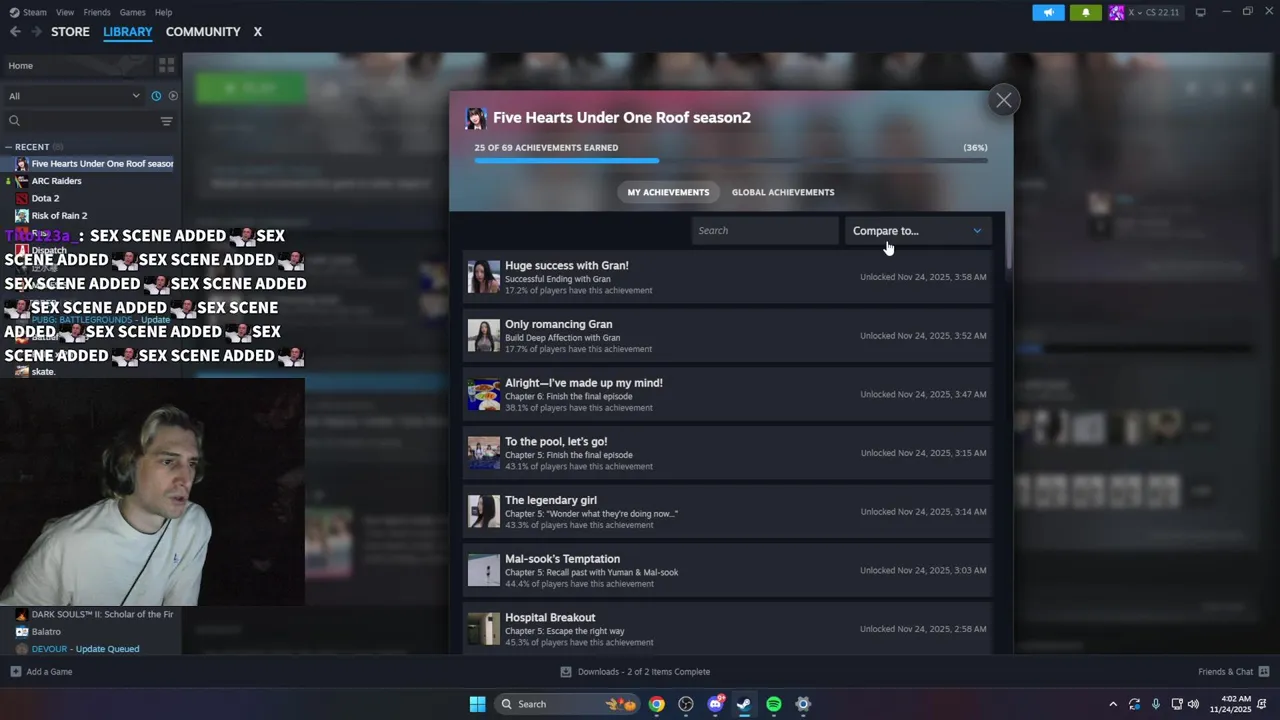This screenshot has height=720, width=1280.
Task: Toggle ready-to-play filter icon
Action: click(173, 96)
